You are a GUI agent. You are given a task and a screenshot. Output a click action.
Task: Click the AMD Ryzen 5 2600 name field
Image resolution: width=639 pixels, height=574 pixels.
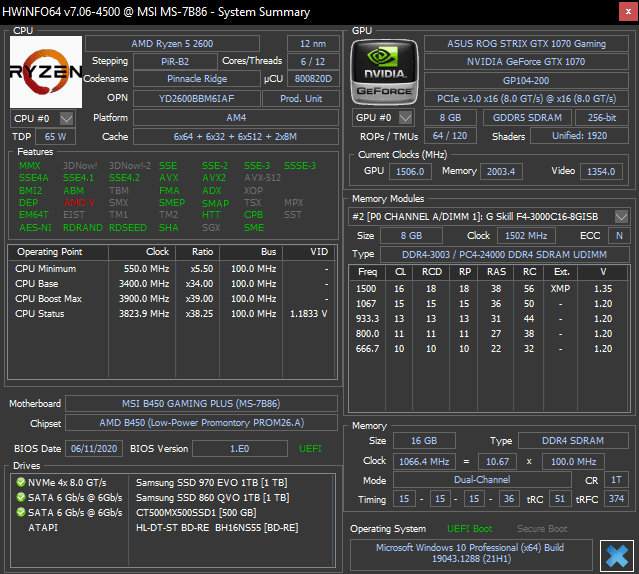pyautogui.click(x=172, y=44)
